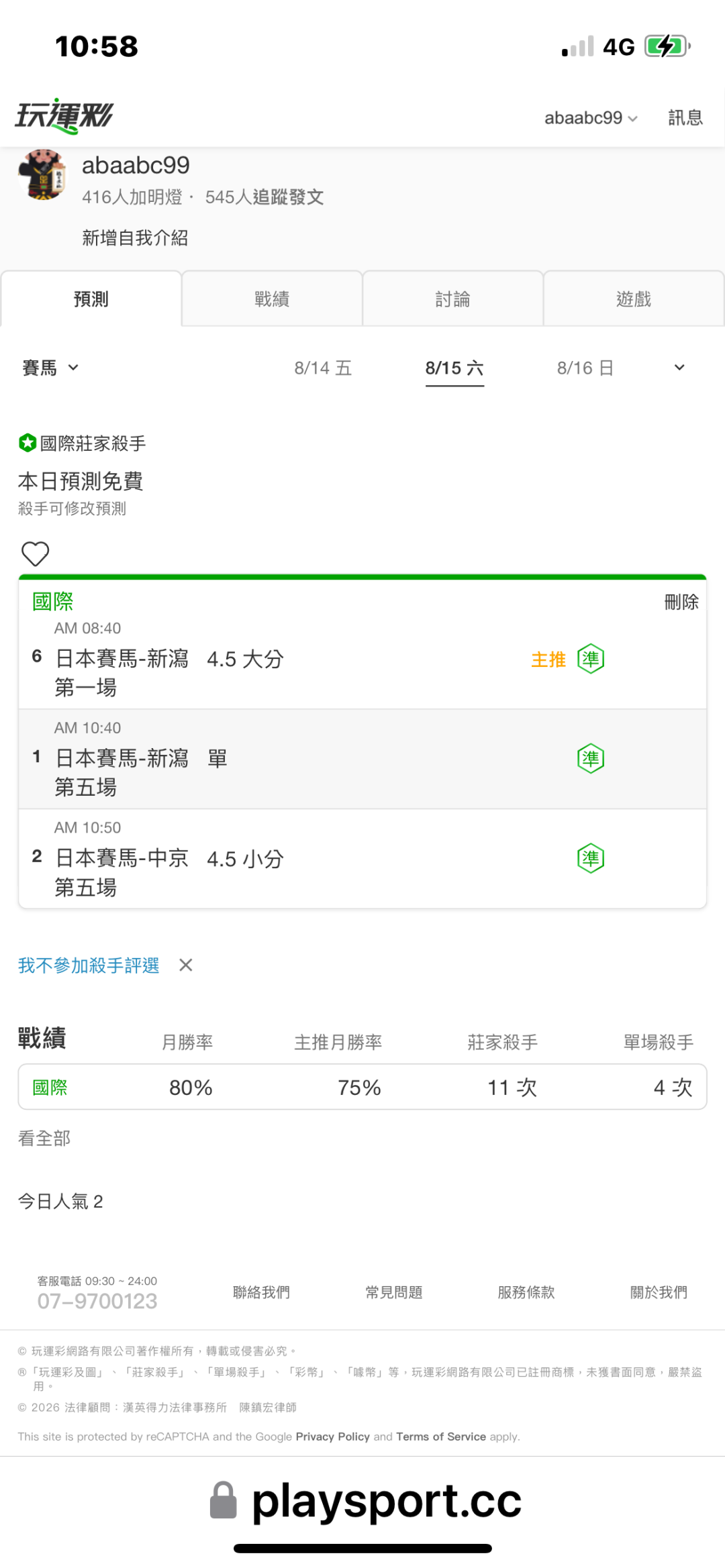Click 看全部 to view all records

(44, 1138)
